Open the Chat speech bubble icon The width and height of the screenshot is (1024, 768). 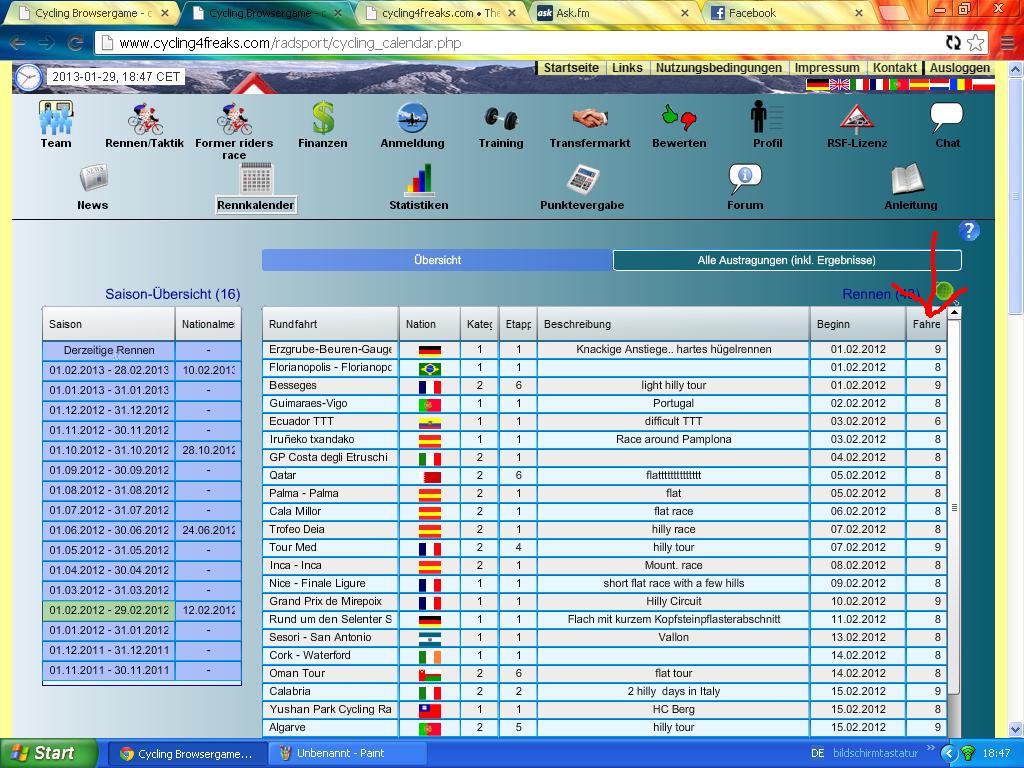click(946, 118)
